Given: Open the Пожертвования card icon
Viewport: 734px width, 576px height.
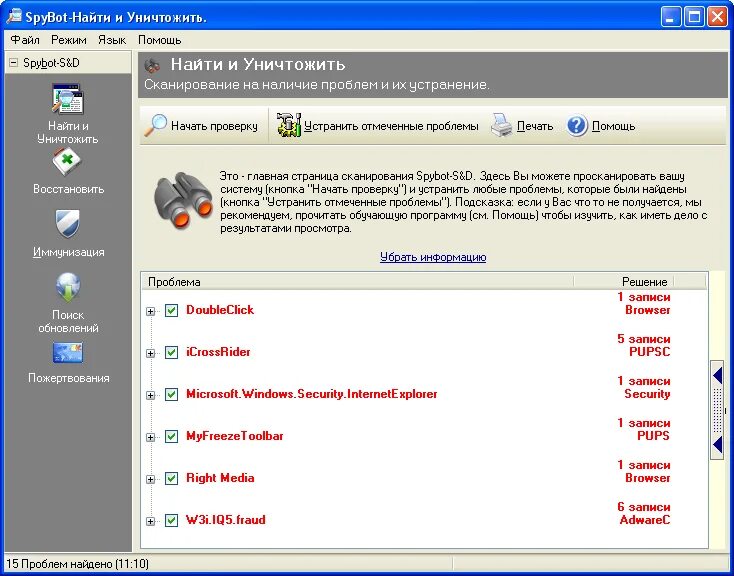Looking at the screenshot, I should pos(67,353).
